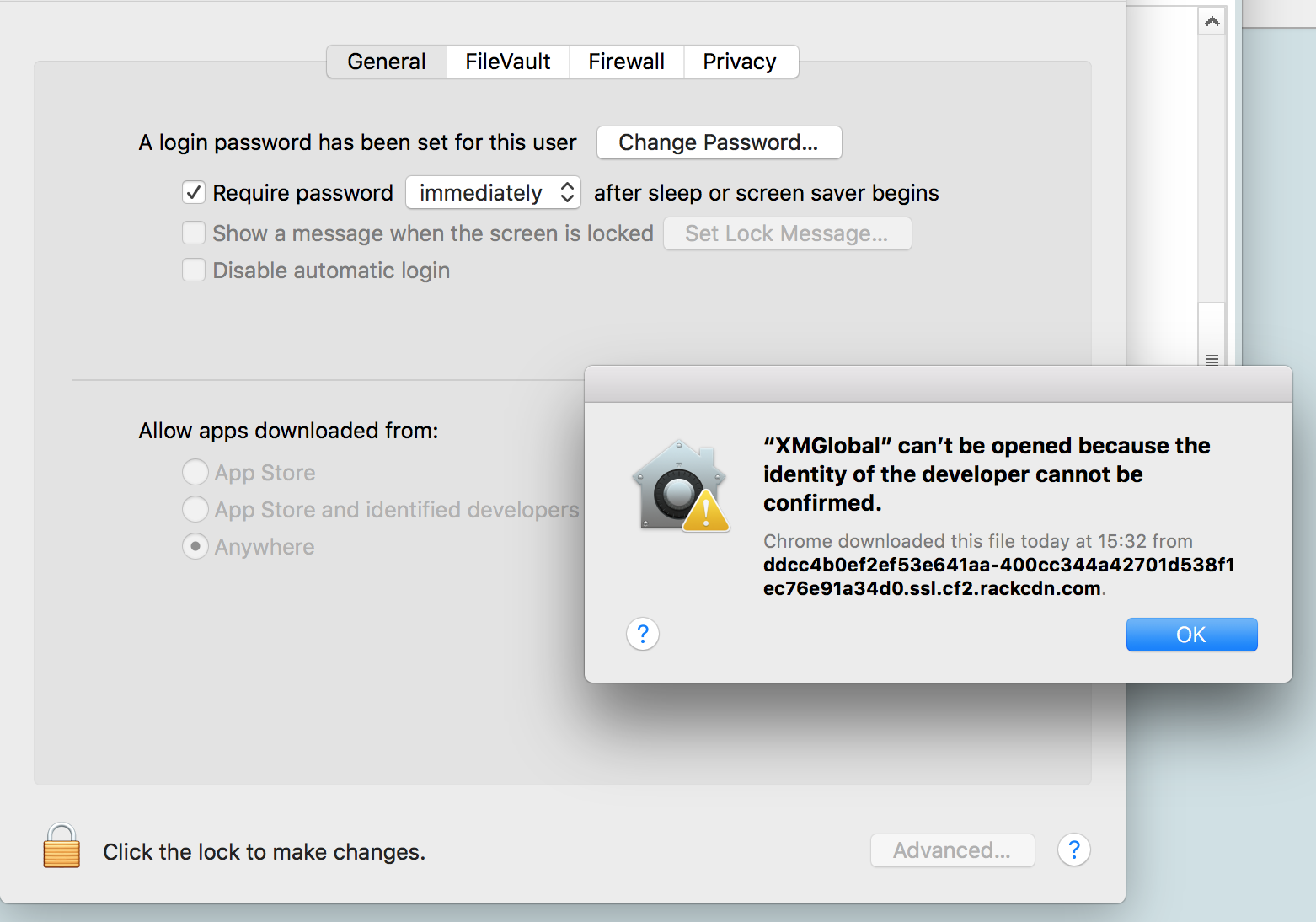Click the grip lines icon in the background window
Image resolution: width=1316 pixels, height=922 pixels.
1212,360
